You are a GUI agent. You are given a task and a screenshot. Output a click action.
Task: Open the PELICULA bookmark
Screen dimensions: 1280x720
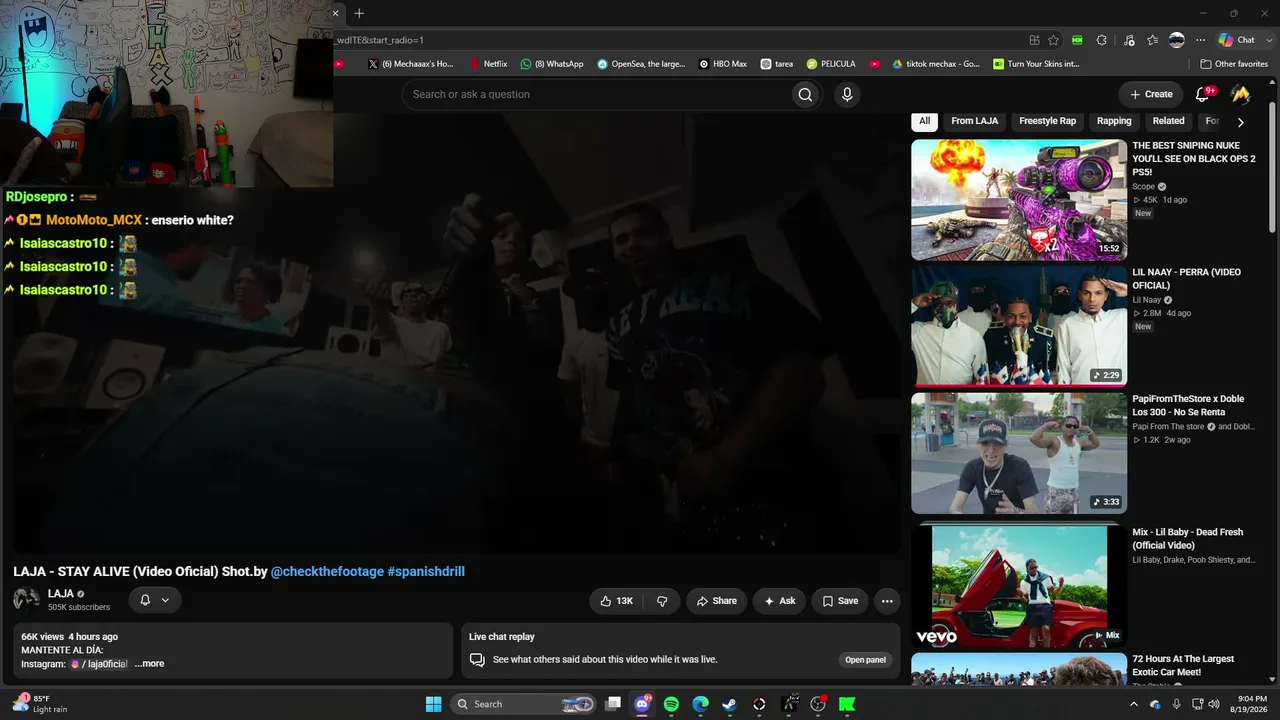(x=831, y=64)
